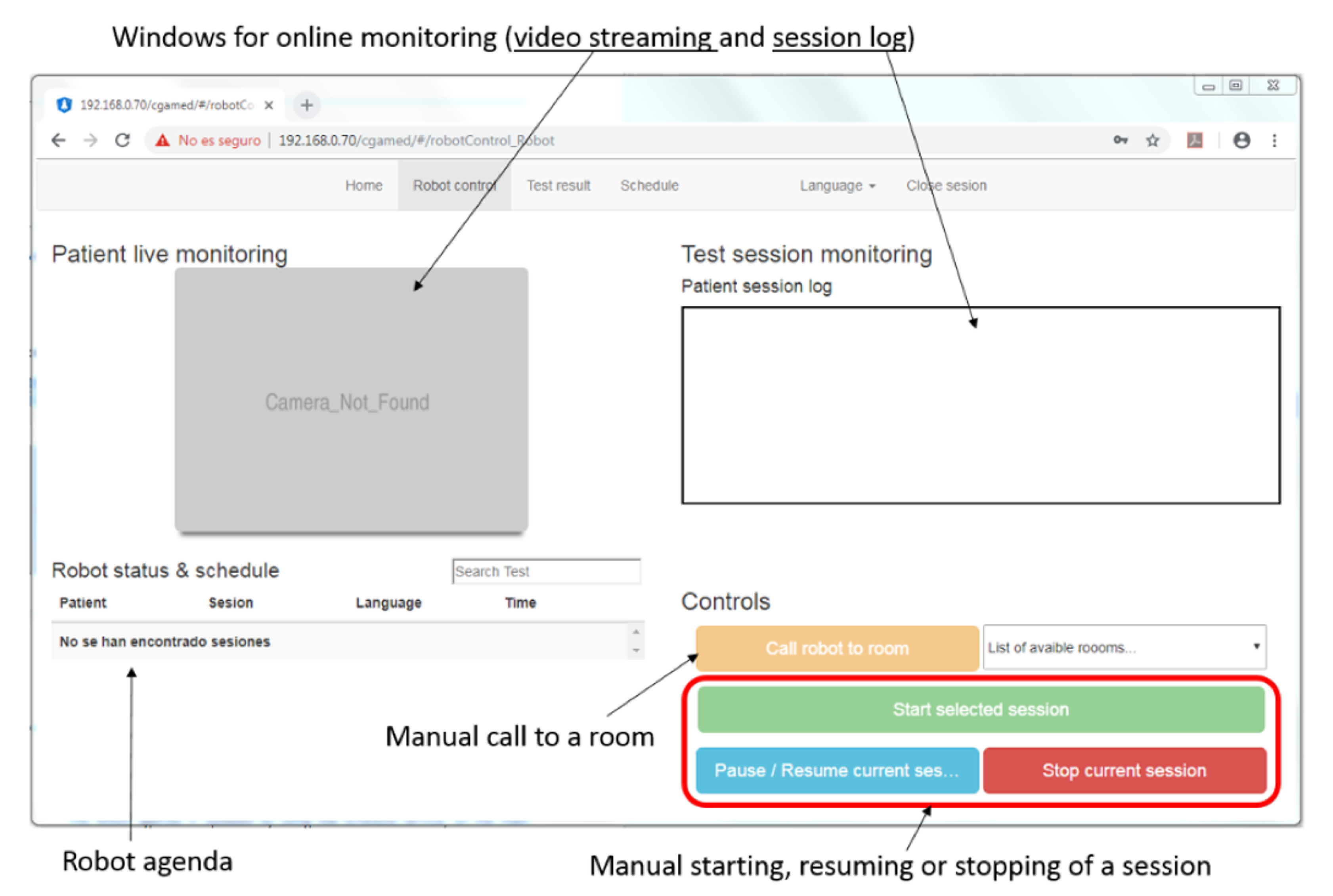Click the Search Test input field
The height and width of the screenshot is (896, 1333).
point(546,571)
